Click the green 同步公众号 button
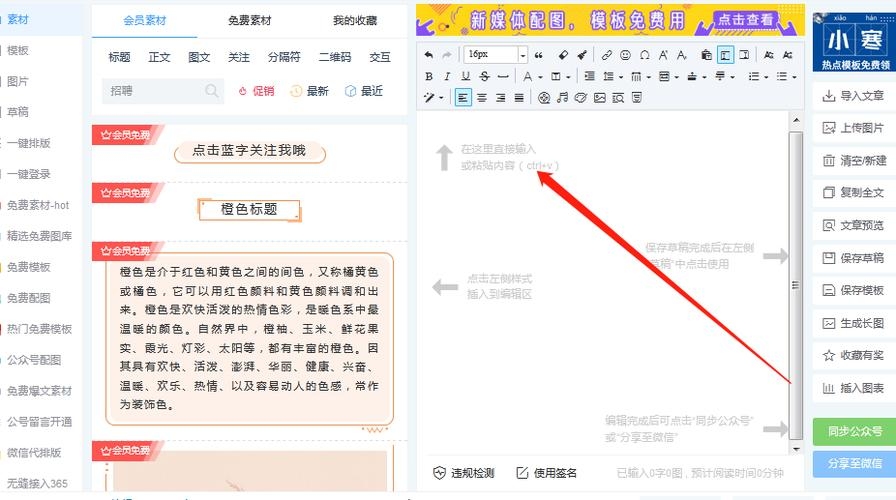Image resolution: width=896 pixels, height=500 pixels. click(x=854, y=431)
